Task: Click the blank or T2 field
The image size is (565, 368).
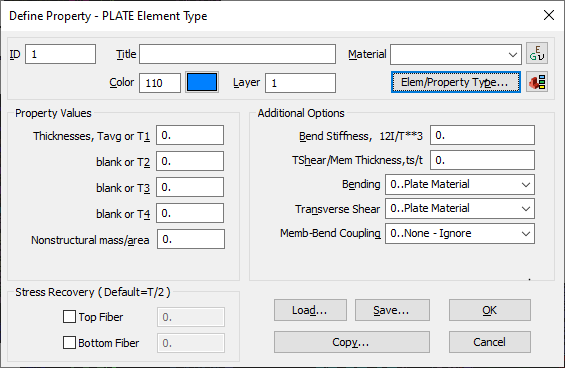Action: (190, 161)
